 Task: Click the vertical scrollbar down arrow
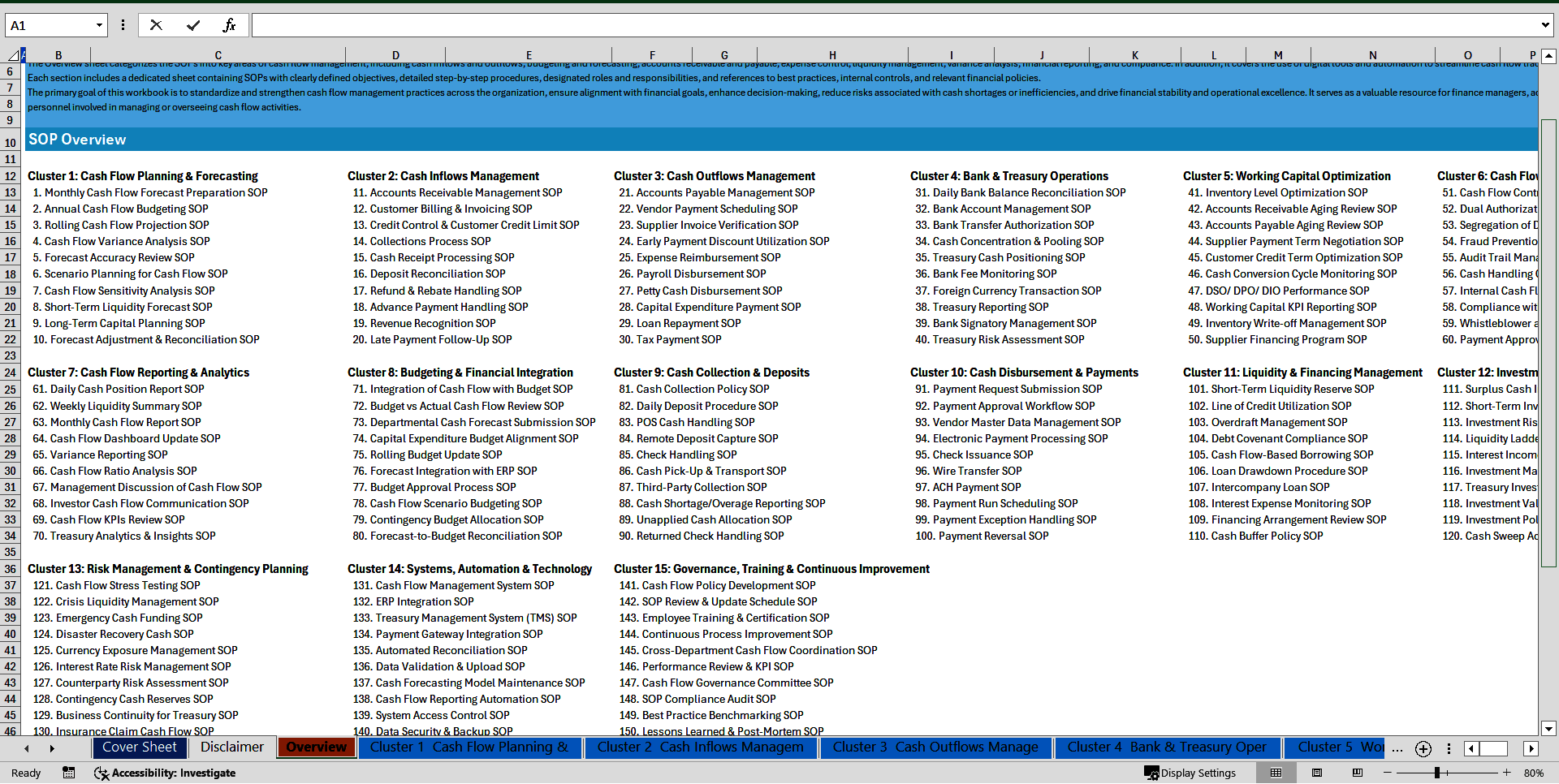(1549, 728)
